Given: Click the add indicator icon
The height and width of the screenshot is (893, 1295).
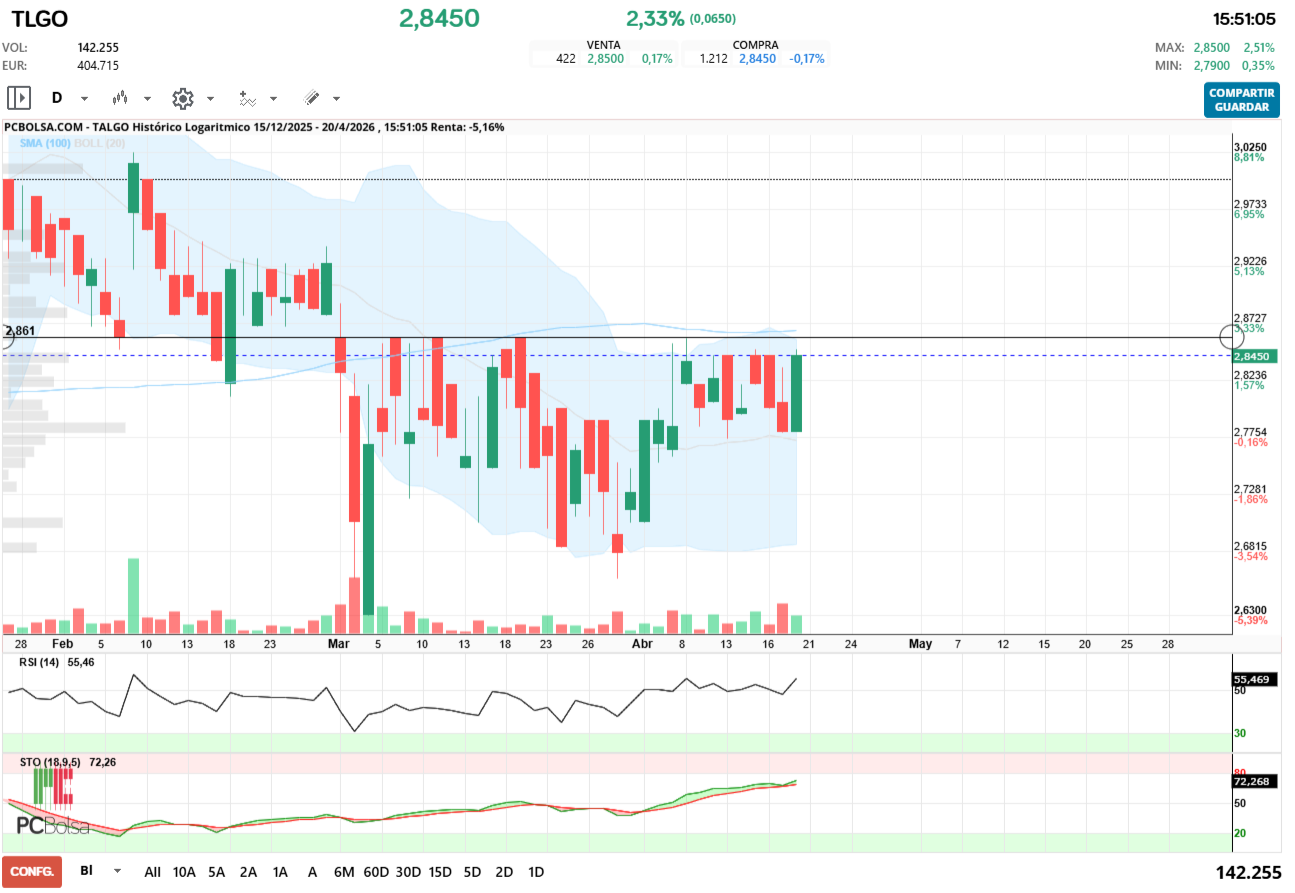Looking at the screenshot, I should tap(246, 98).
